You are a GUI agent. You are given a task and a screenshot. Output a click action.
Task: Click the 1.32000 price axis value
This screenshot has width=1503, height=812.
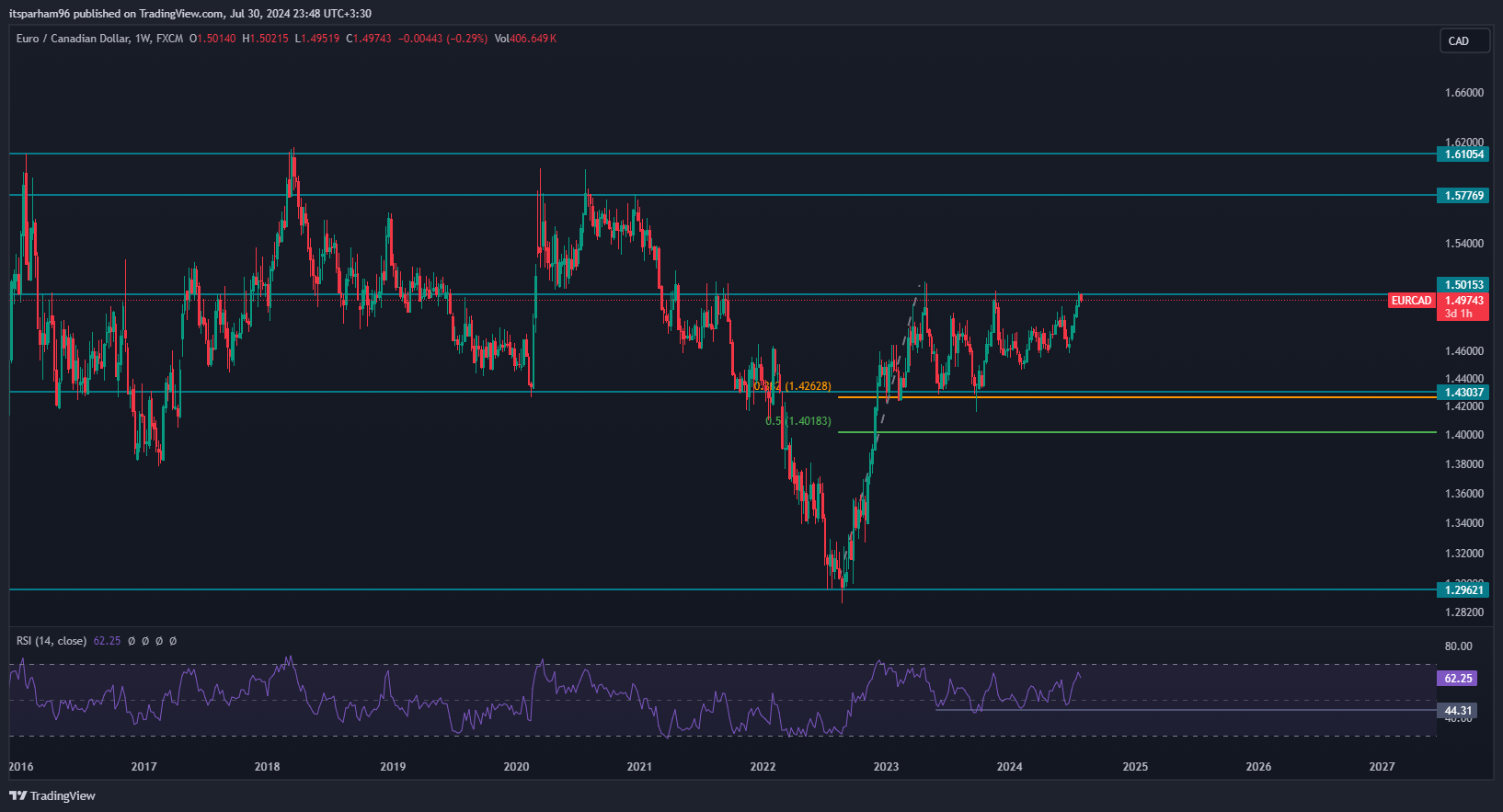[x=1464, y=554]
